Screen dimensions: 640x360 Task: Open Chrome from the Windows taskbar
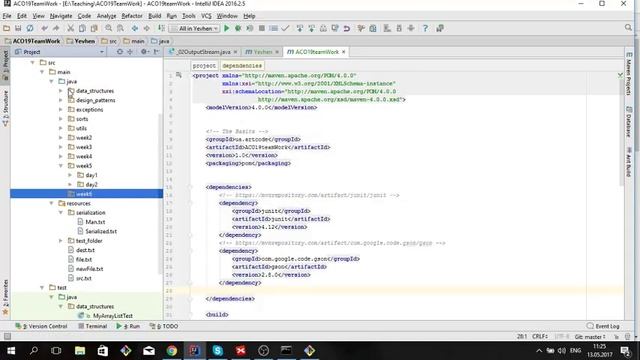coord(172,351)
